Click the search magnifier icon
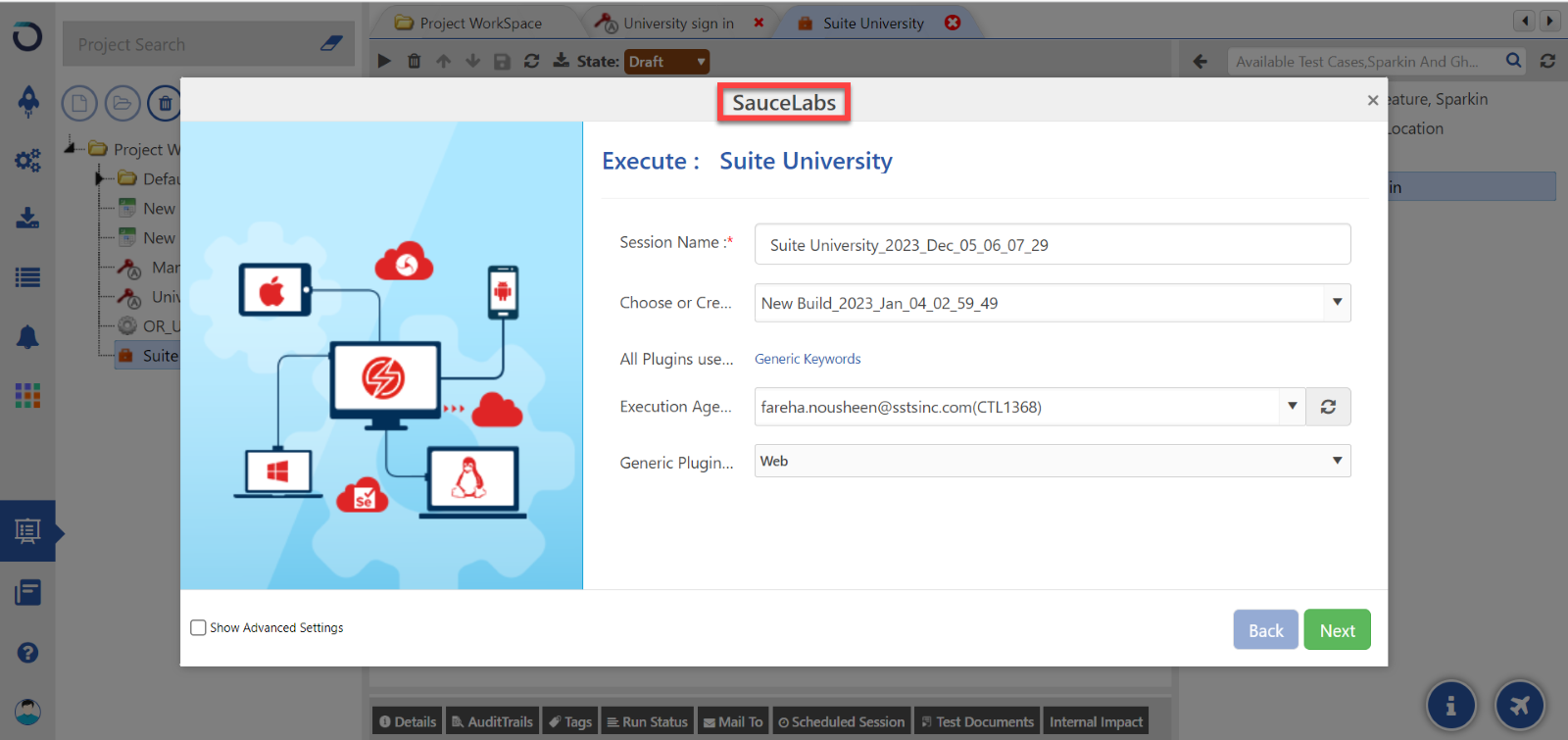 [1513, 61]
